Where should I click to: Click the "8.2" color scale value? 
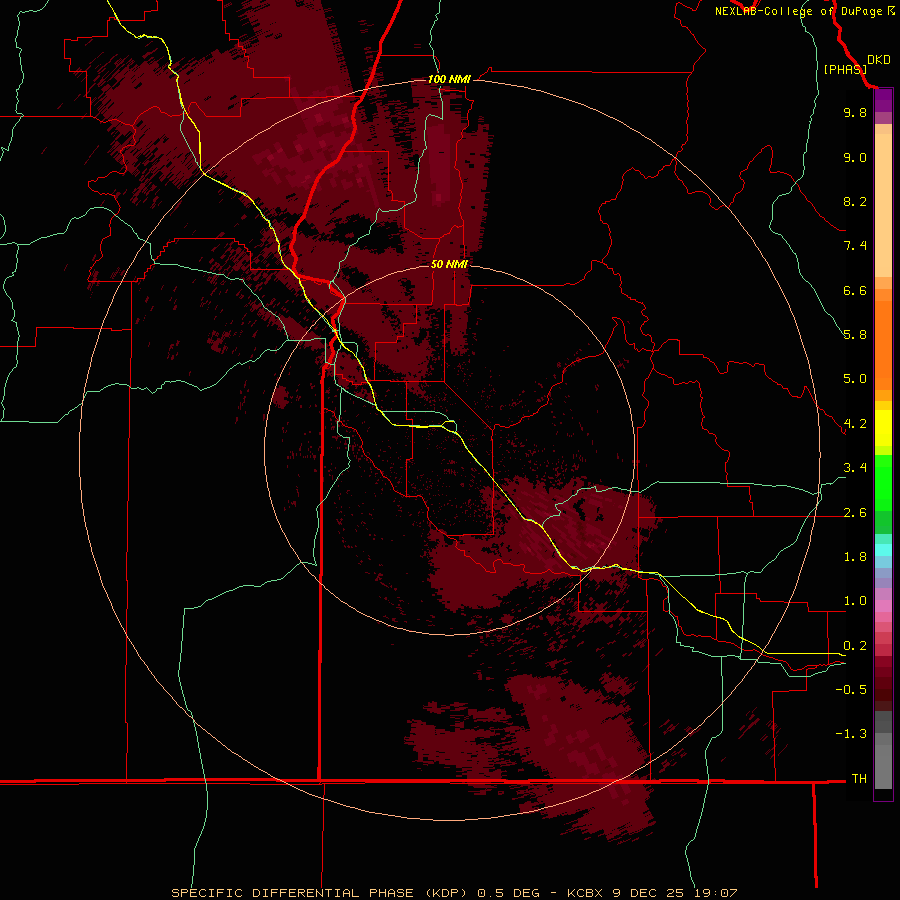855,201
